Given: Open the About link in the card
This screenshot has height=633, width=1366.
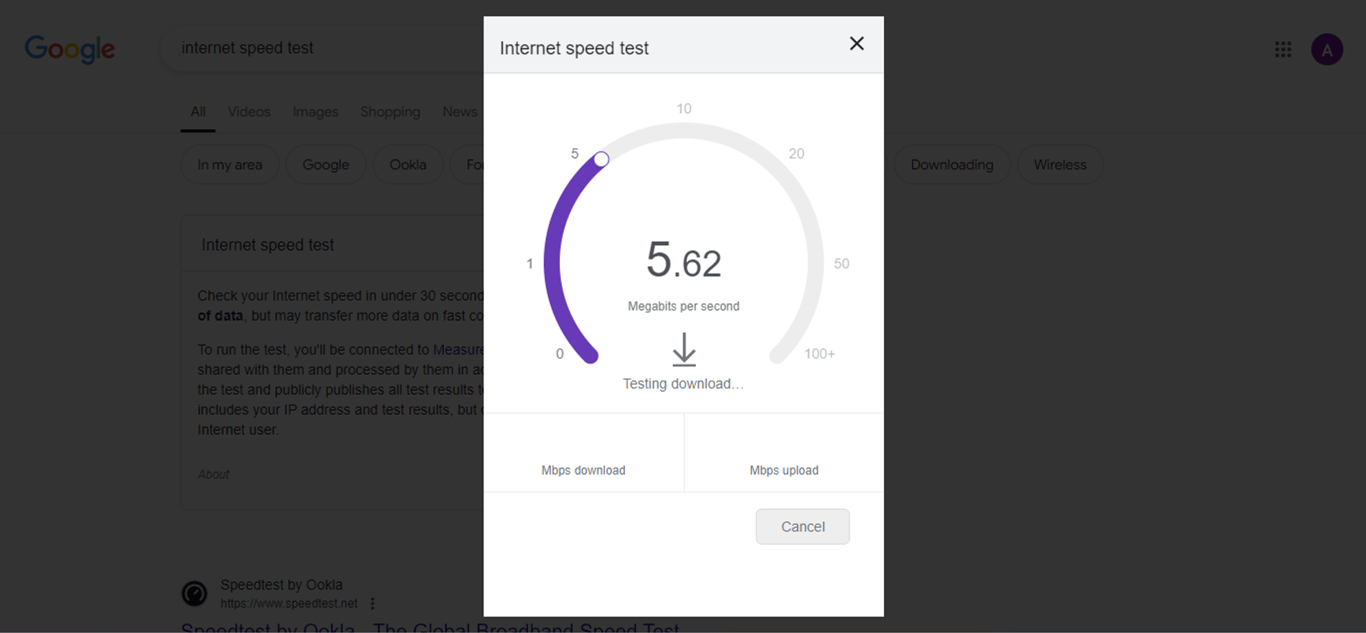Looking at the screenshot, I should pos(213,474).
